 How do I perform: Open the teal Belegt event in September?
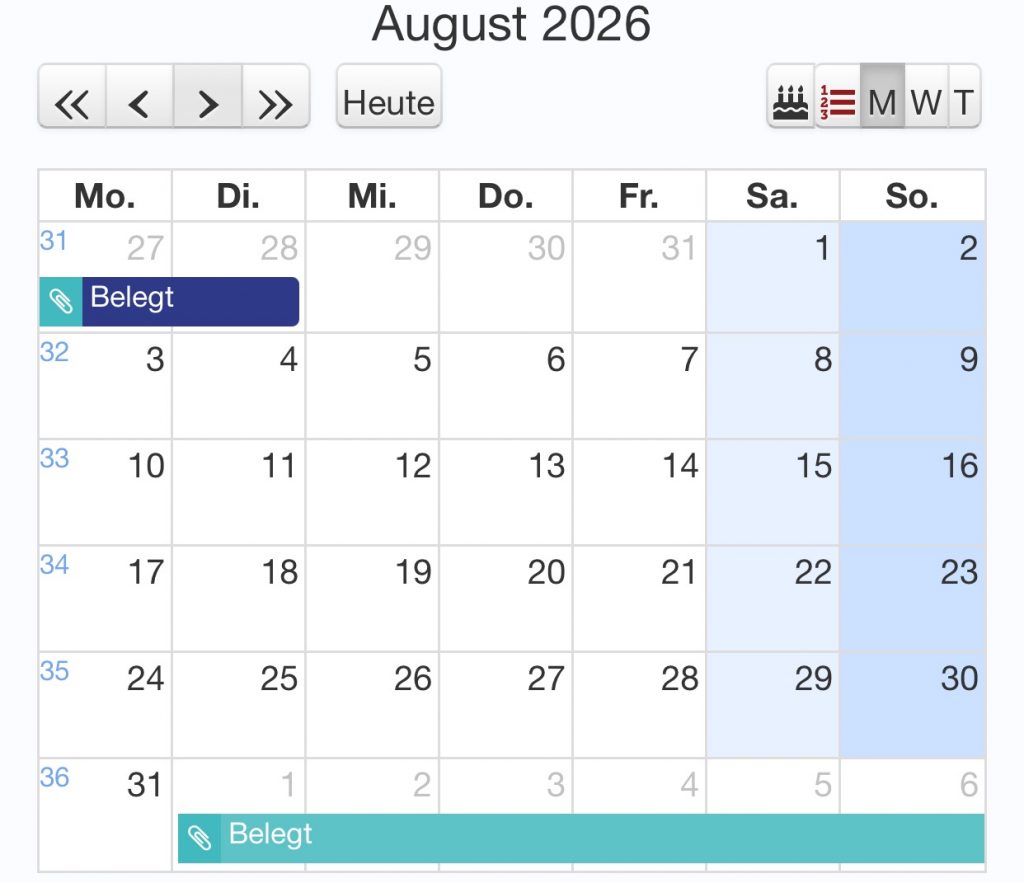[x=600, y=838]
